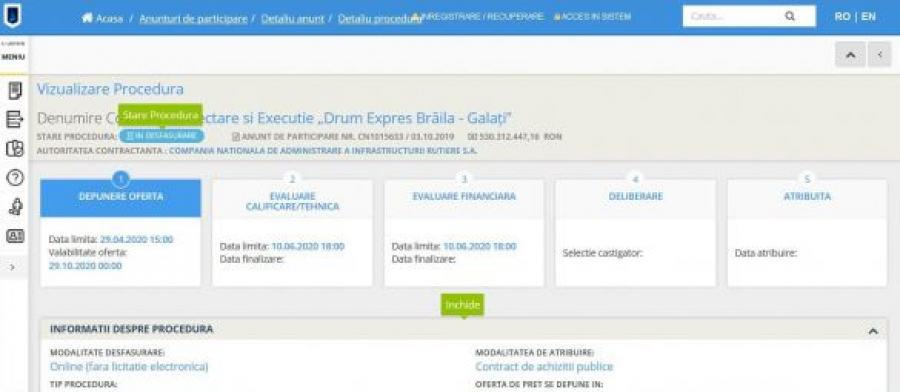Click step number 4 circle
The width and height of the screenshot is (900, 392).
635,180
